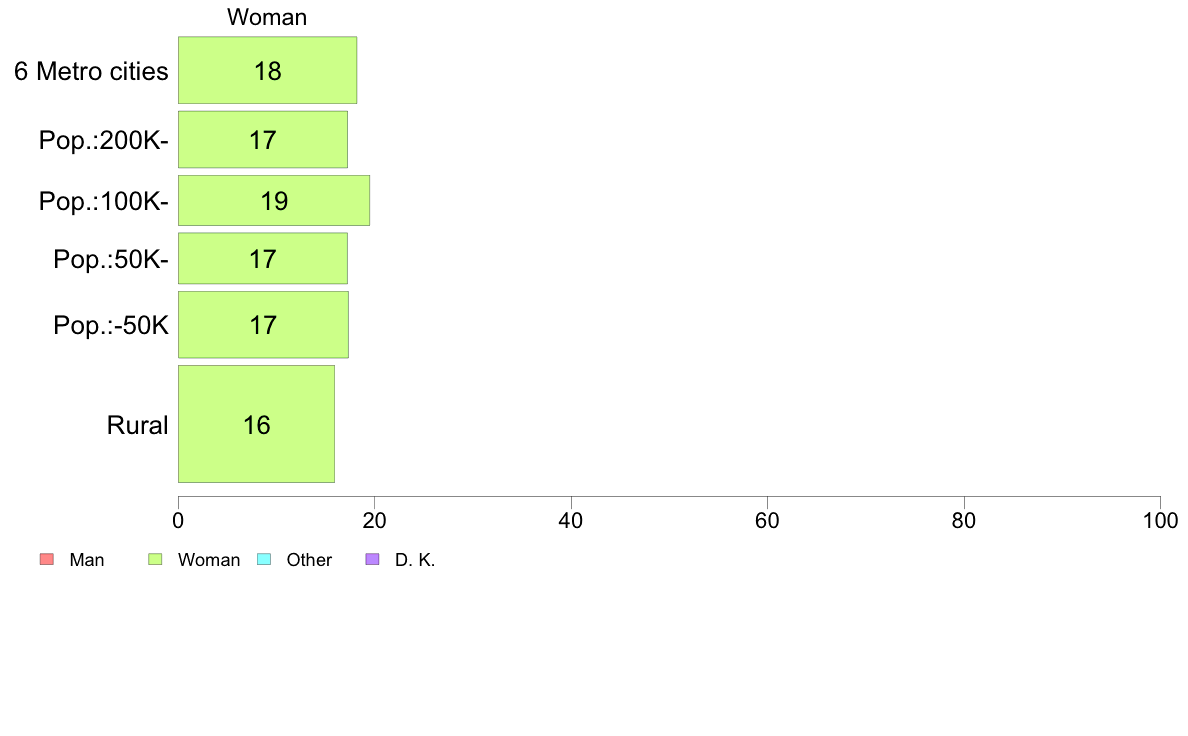
Task: Select the Pop.:200K- bar
Action: (263, 139)
